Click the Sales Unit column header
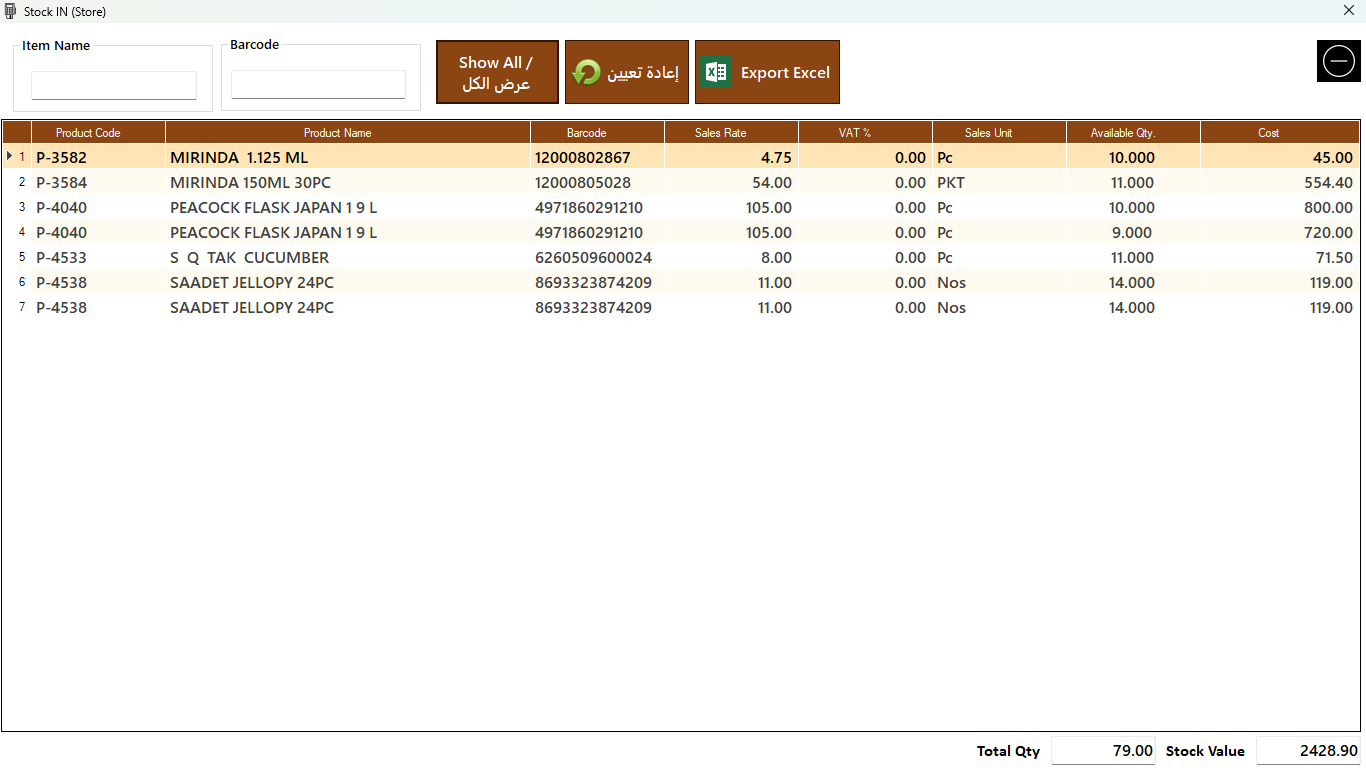This screenshot has height=768, width=1366. pos(999,132)
